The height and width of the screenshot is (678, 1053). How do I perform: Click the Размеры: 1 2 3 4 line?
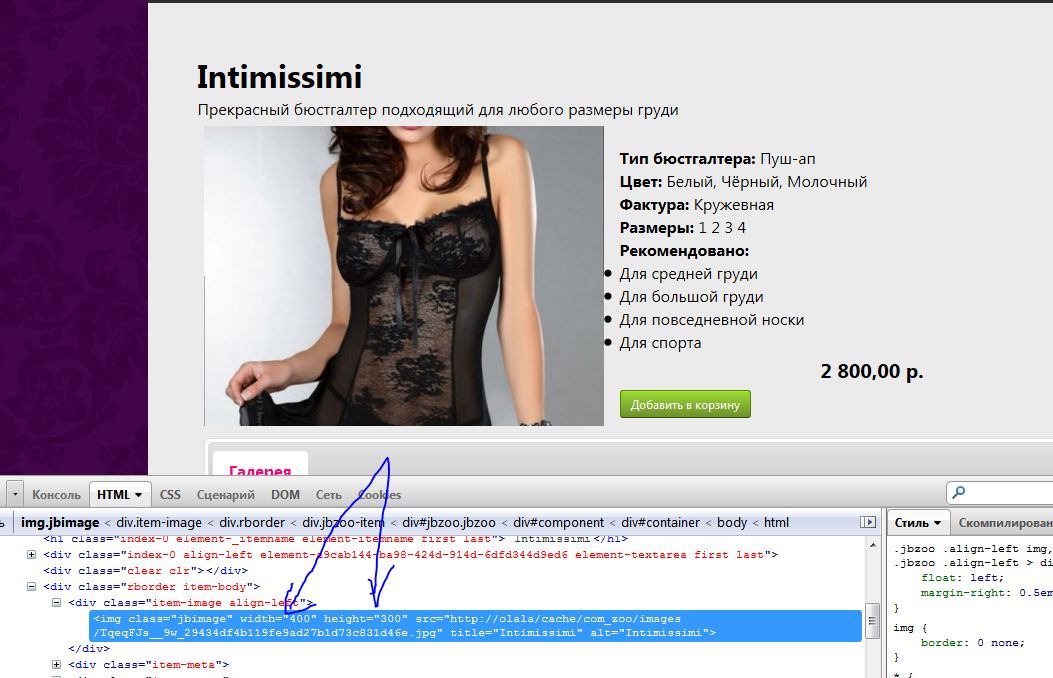pos(682,228)
